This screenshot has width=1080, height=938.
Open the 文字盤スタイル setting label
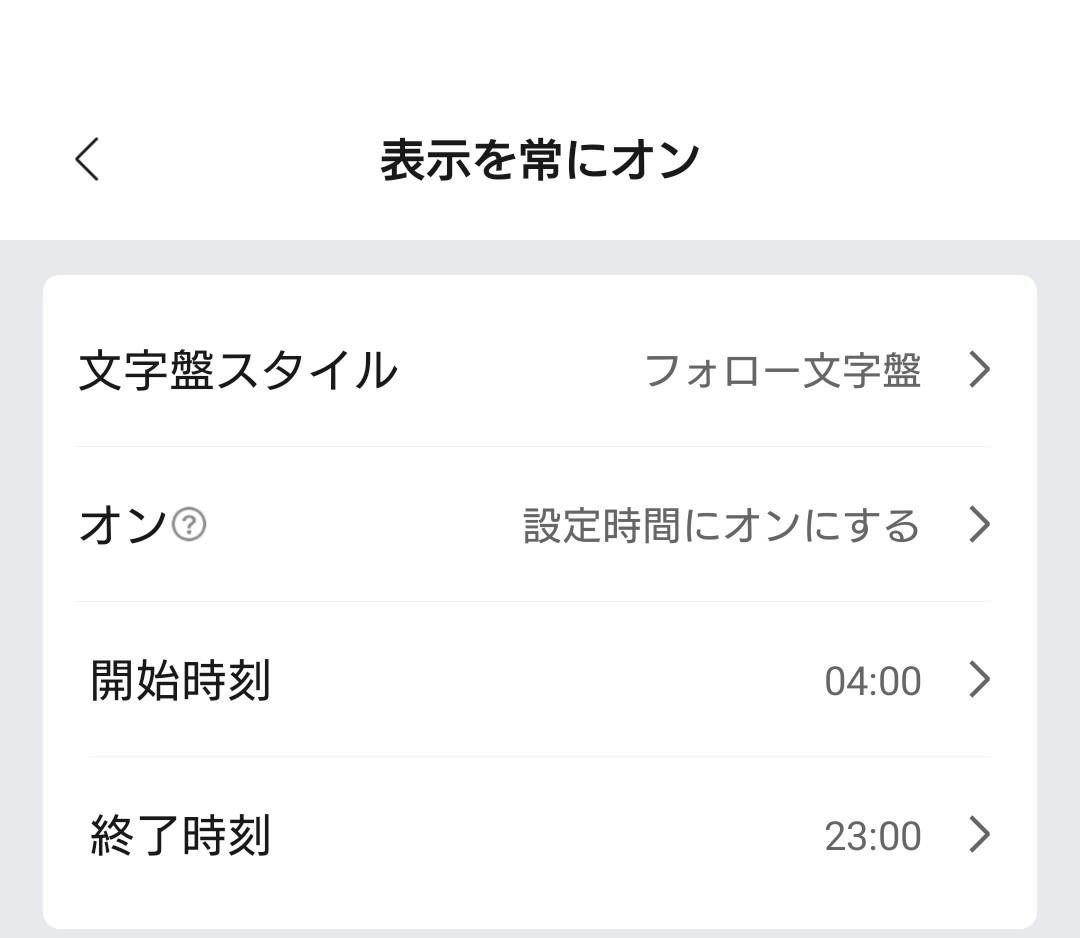pos(238,370)
